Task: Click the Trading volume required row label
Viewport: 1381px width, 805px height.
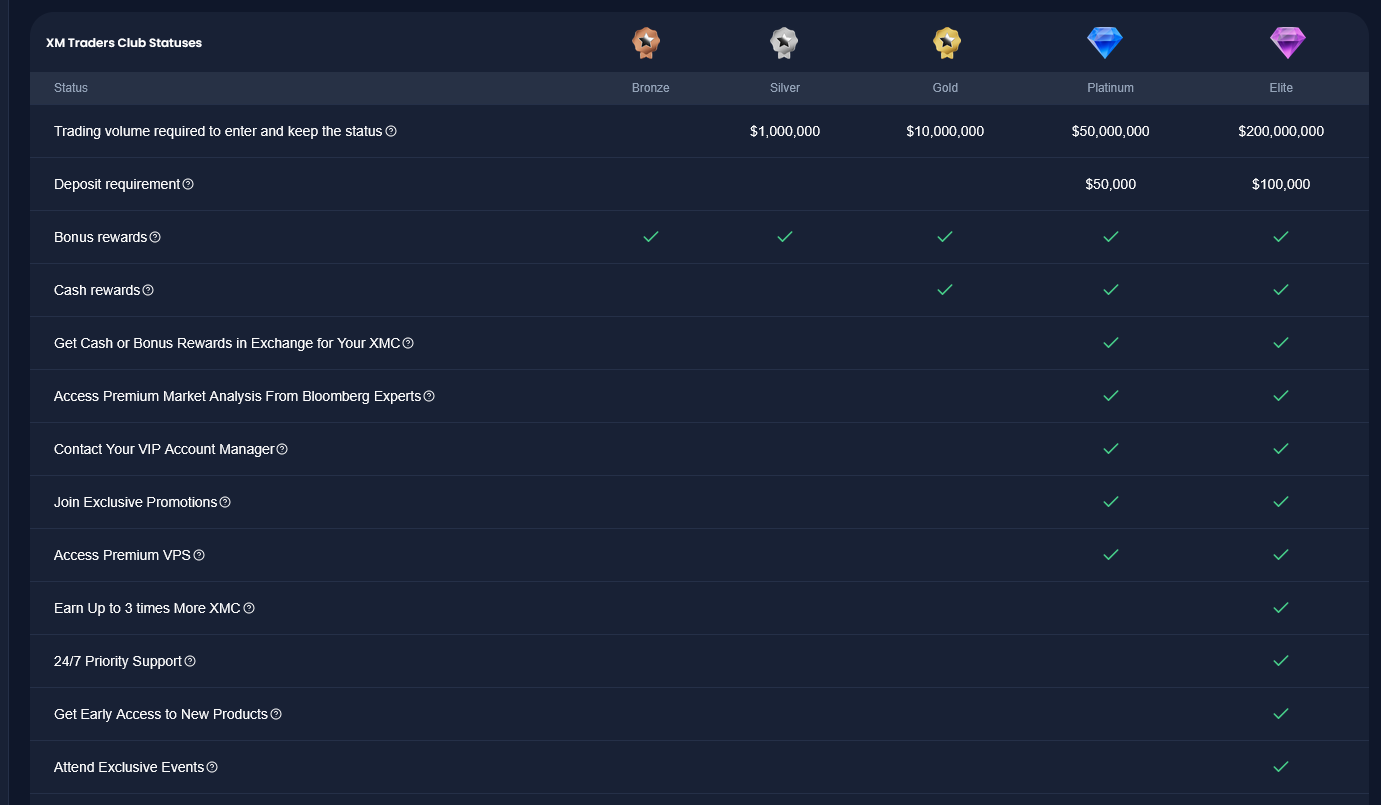Action: click(x=218, y=131)
